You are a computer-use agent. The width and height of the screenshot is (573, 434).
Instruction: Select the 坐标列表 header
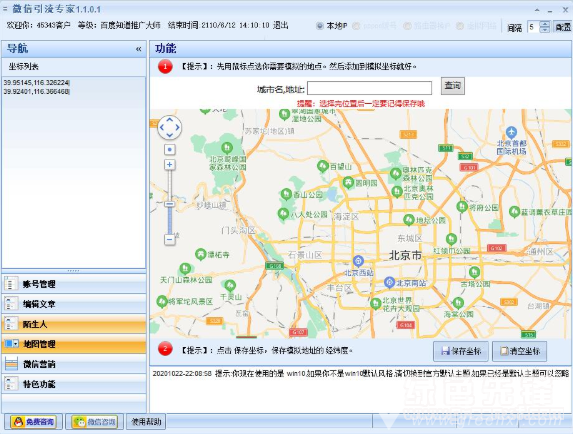point(23,66)
